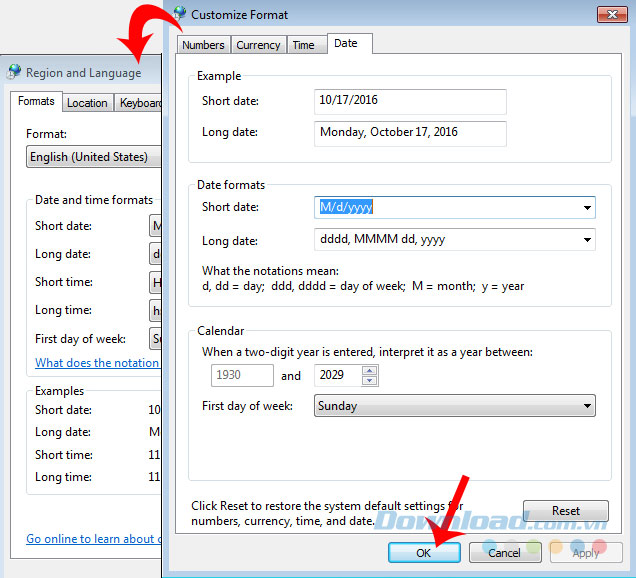Image resolution: width=636 pixels, height=578 pixels.
Task: Switch to the Numbers tab
Action: pyautogui.click(x=203, y=45)
